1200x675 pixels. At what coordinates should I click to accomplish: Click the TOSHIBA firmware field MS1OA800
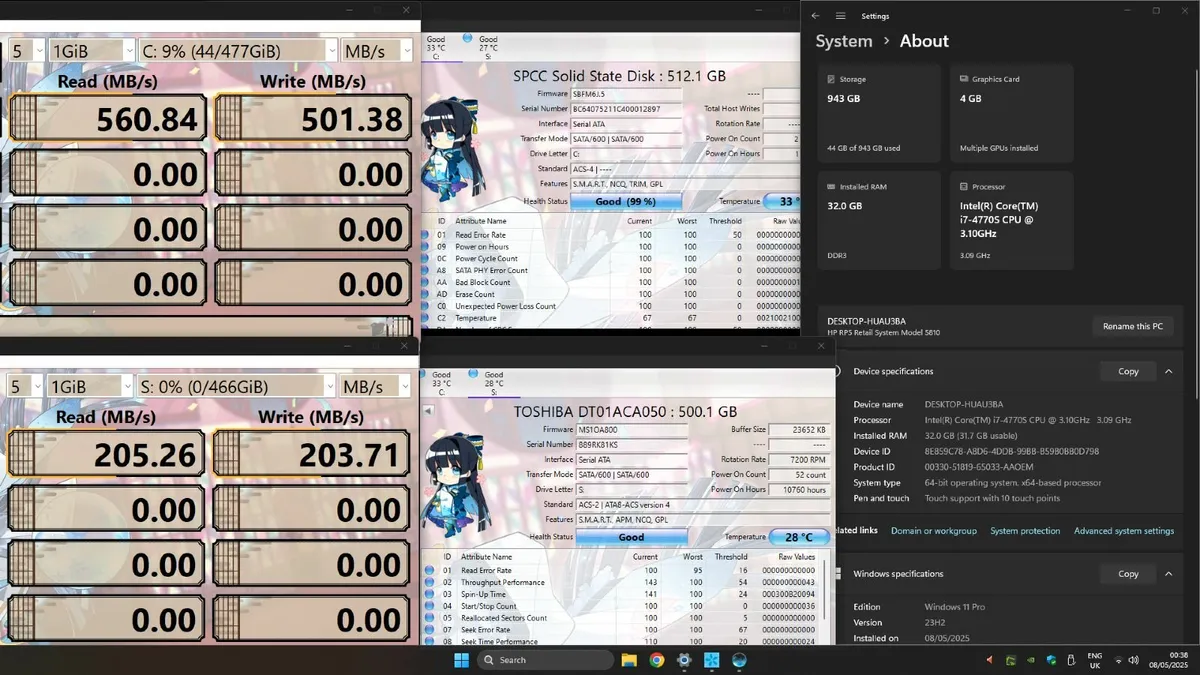click(x=631, y=429)
